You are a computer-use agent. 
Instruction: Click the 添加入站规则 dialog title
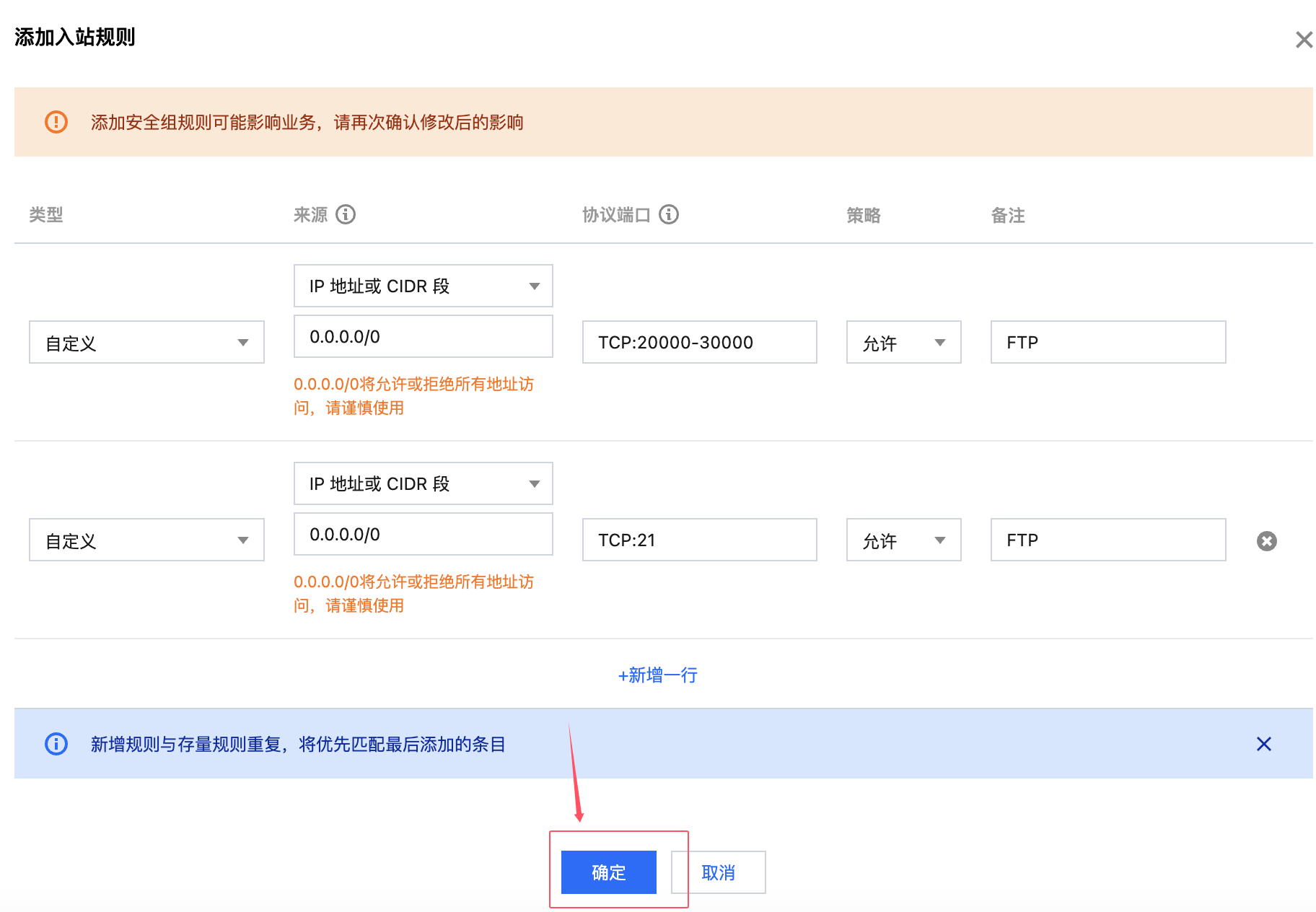pos(75,37)
